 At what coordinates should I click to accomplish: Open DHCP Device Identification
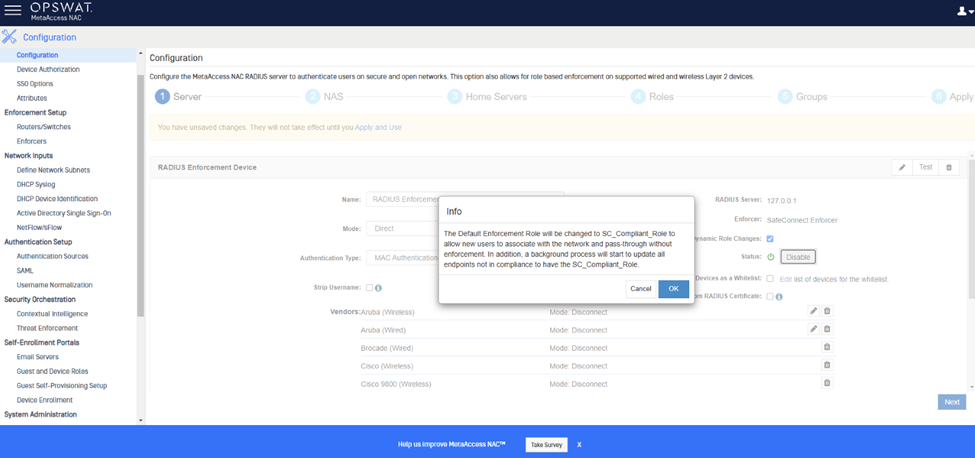[x=57, y=199]
